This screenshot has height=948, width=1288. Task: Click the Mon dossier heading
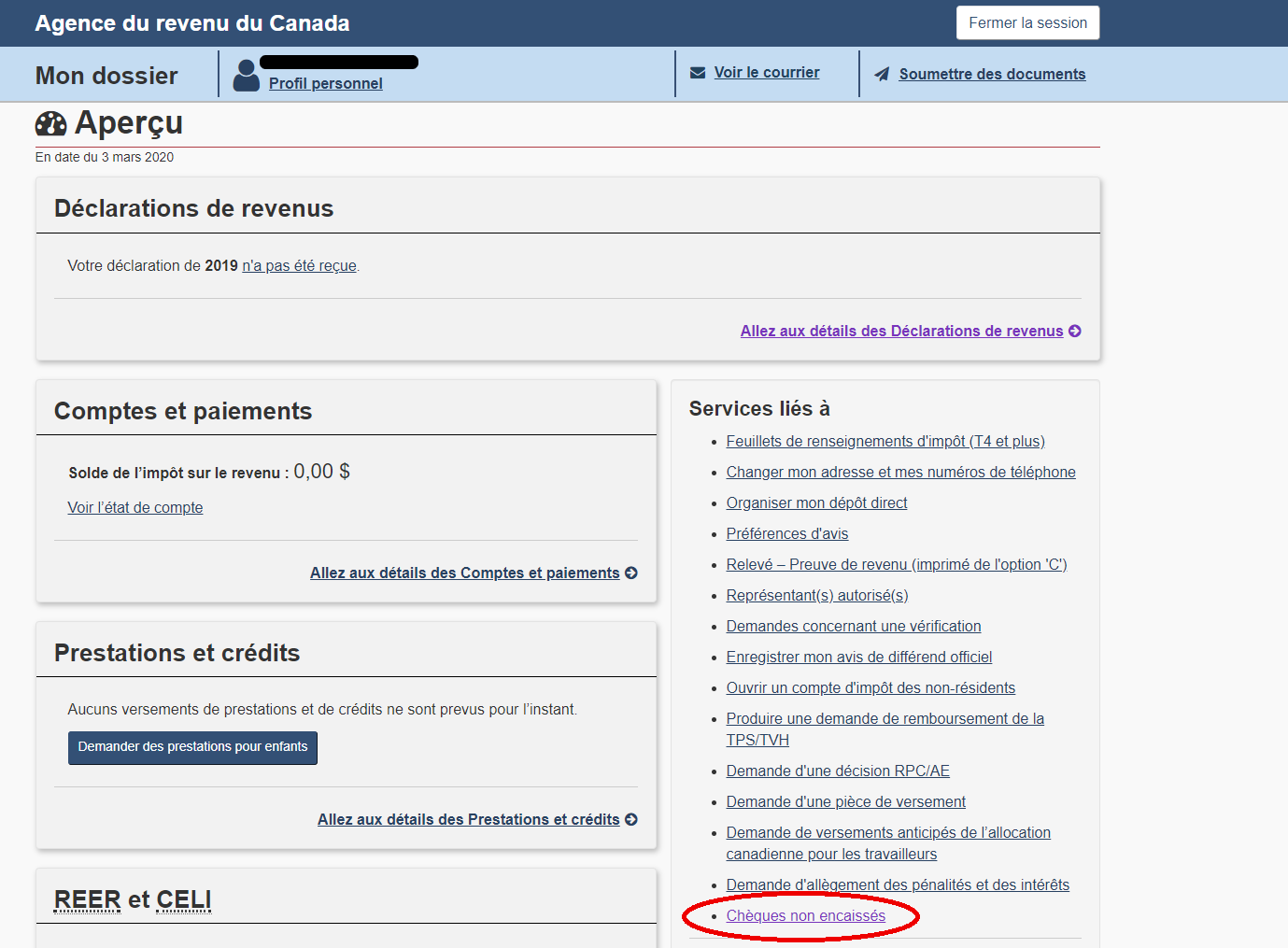pos(106,76)
